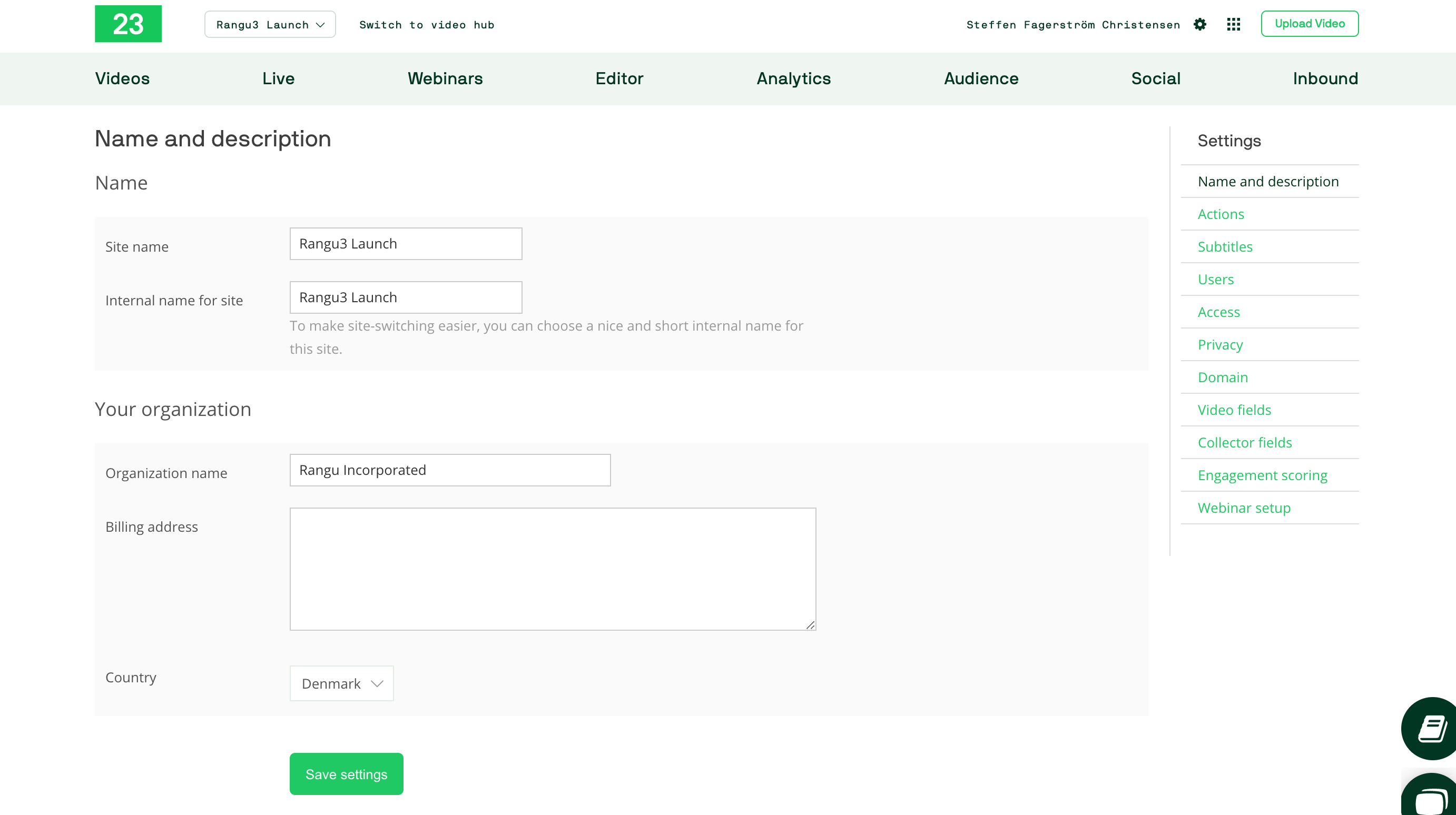Viewport: 1456px width, 815px height.
Task: Open the Country dropdown set to Denmark
Action: 341,683
